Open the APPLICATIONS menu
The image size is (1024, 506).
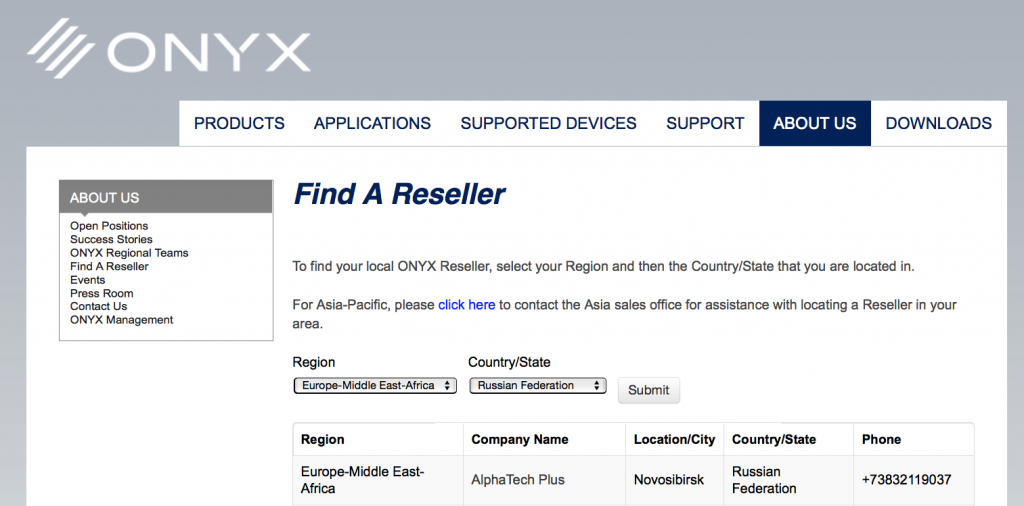[x=372, y=123]
